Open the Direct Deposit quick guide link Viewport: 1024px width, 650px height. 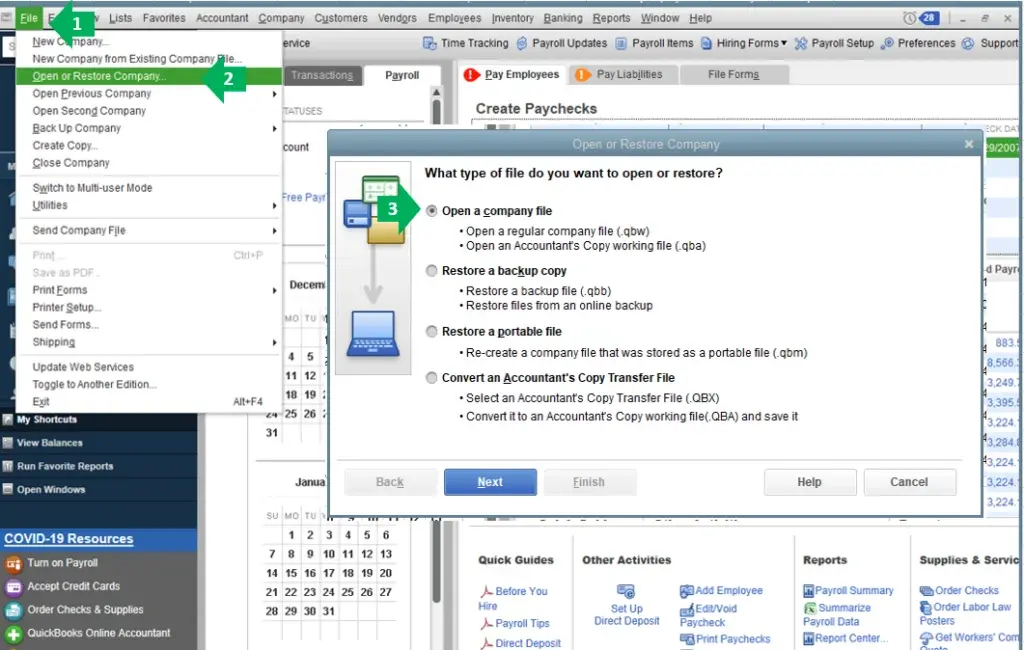pos(528,643)
